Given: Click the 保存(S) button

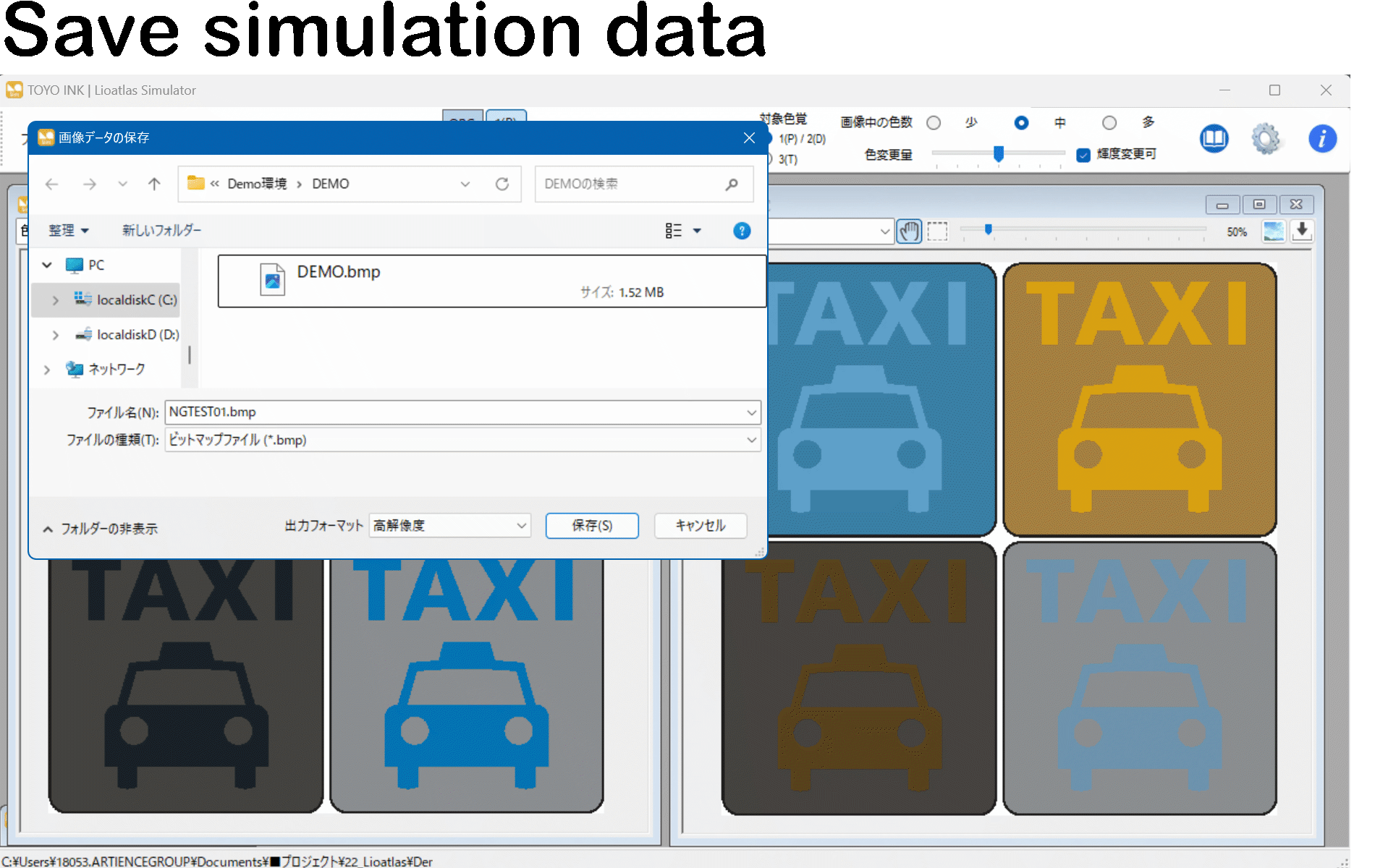Looking at the screenshot, I should click(x=592, y=526).
